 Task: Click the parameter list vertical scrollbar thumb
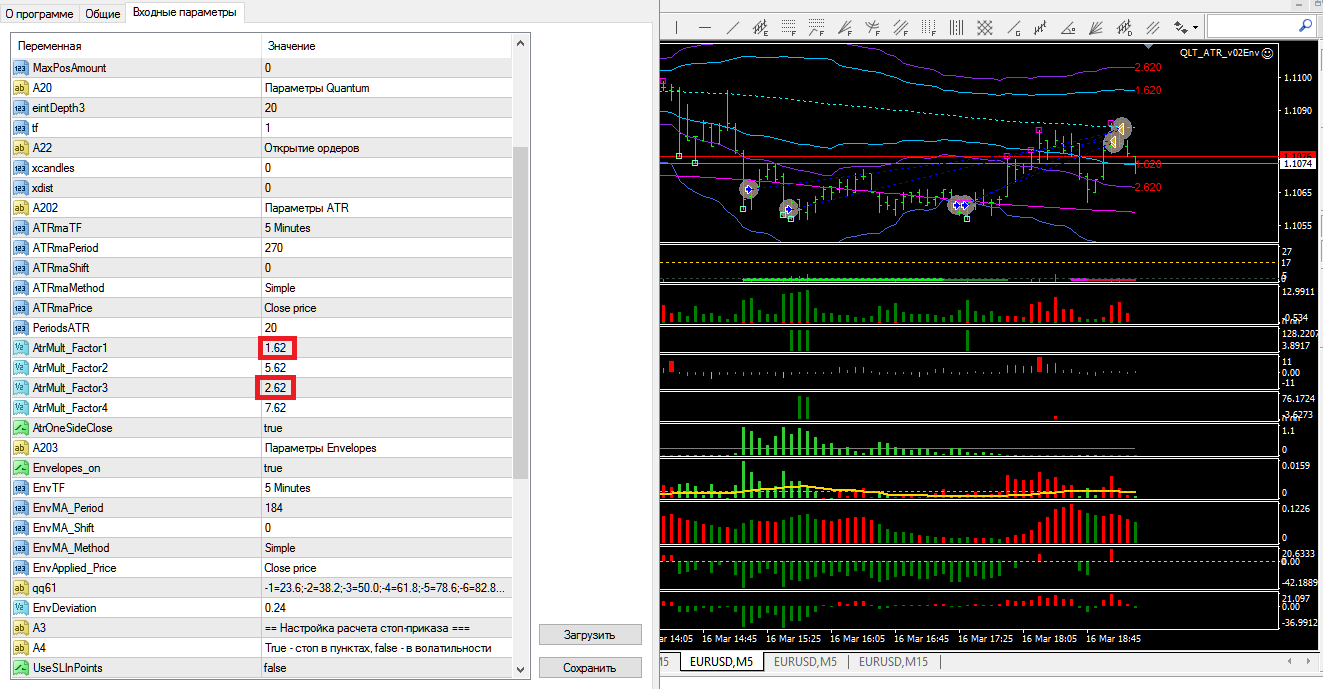tap(520, 314)
